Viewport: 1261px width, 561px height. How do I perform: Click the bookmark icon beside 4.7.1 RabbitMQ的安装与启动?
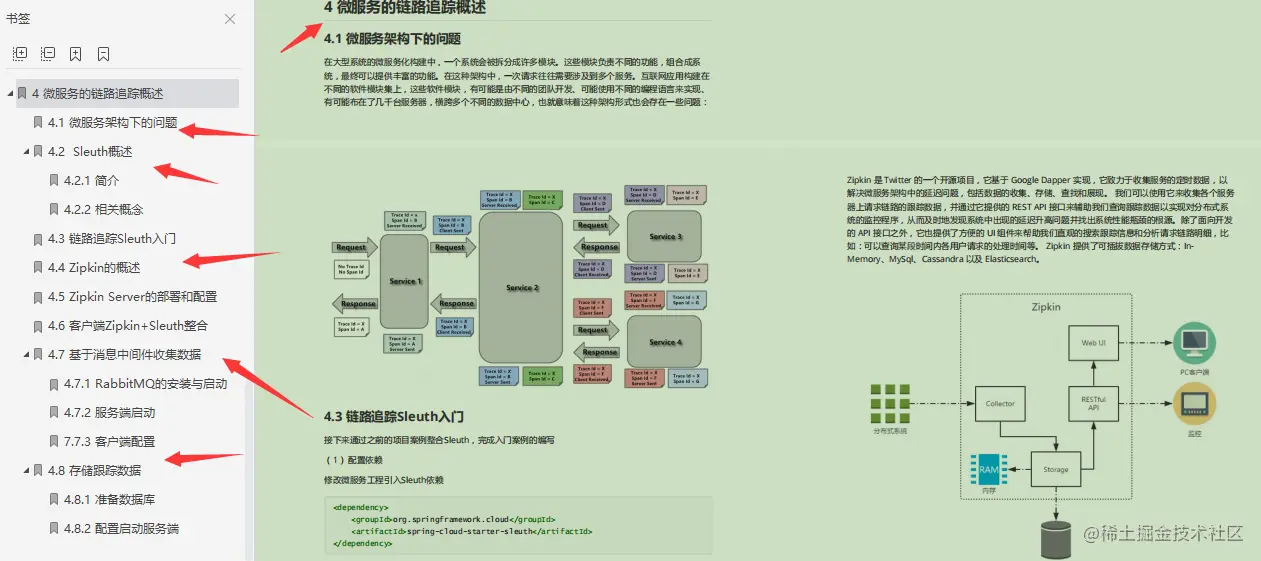(x=54, y=384)
